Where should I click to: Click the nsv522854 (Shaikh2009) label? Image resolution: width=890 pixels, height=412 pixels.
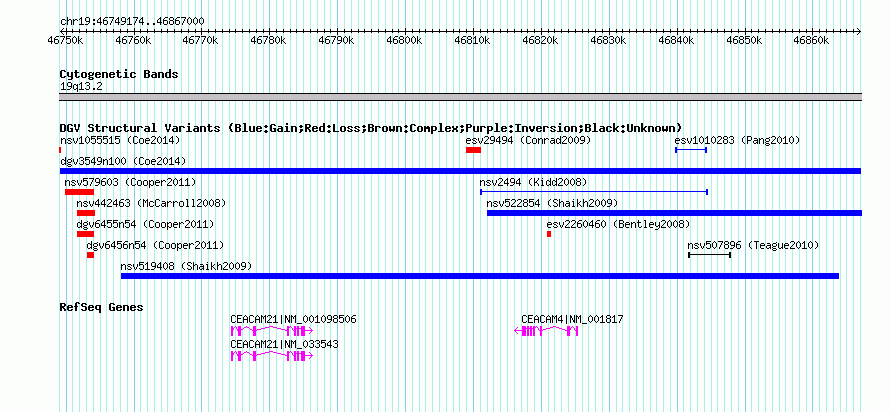point(552,203)
